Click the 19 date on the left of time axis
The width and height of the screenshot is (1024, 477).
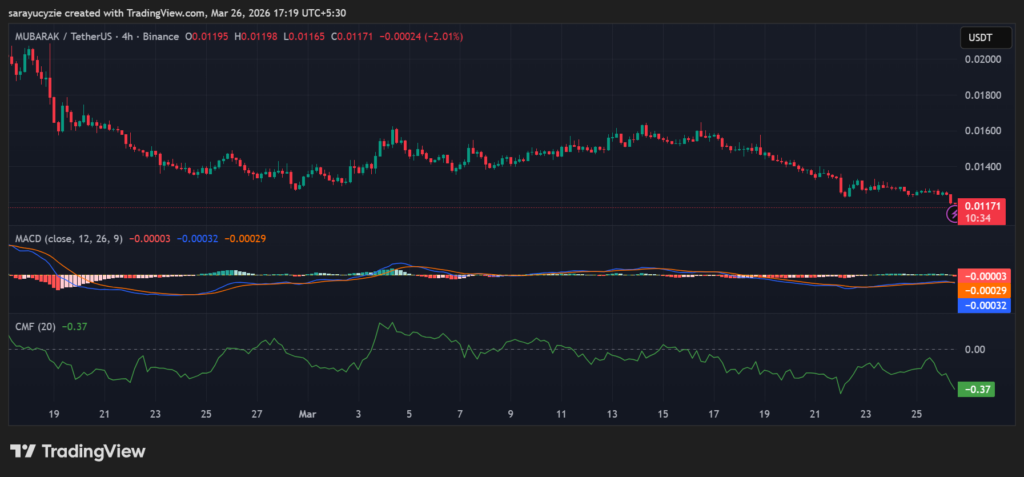pyautogui.click(x=54, y=413)
